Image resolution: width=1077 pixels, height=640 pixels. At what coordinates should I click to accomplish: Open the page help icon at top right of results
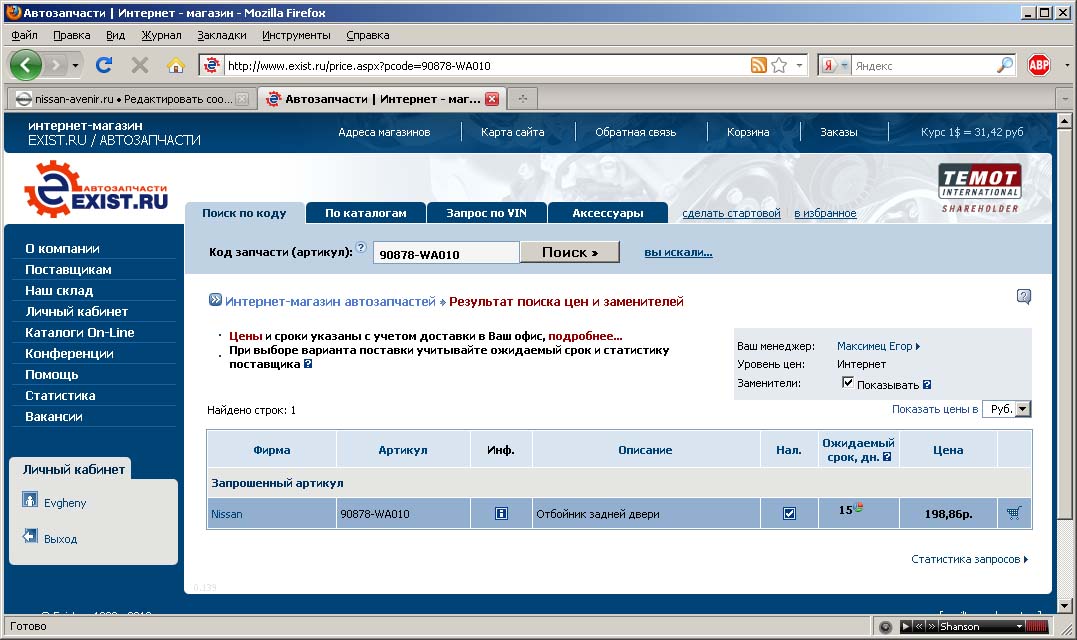(x=1023, y=297)
